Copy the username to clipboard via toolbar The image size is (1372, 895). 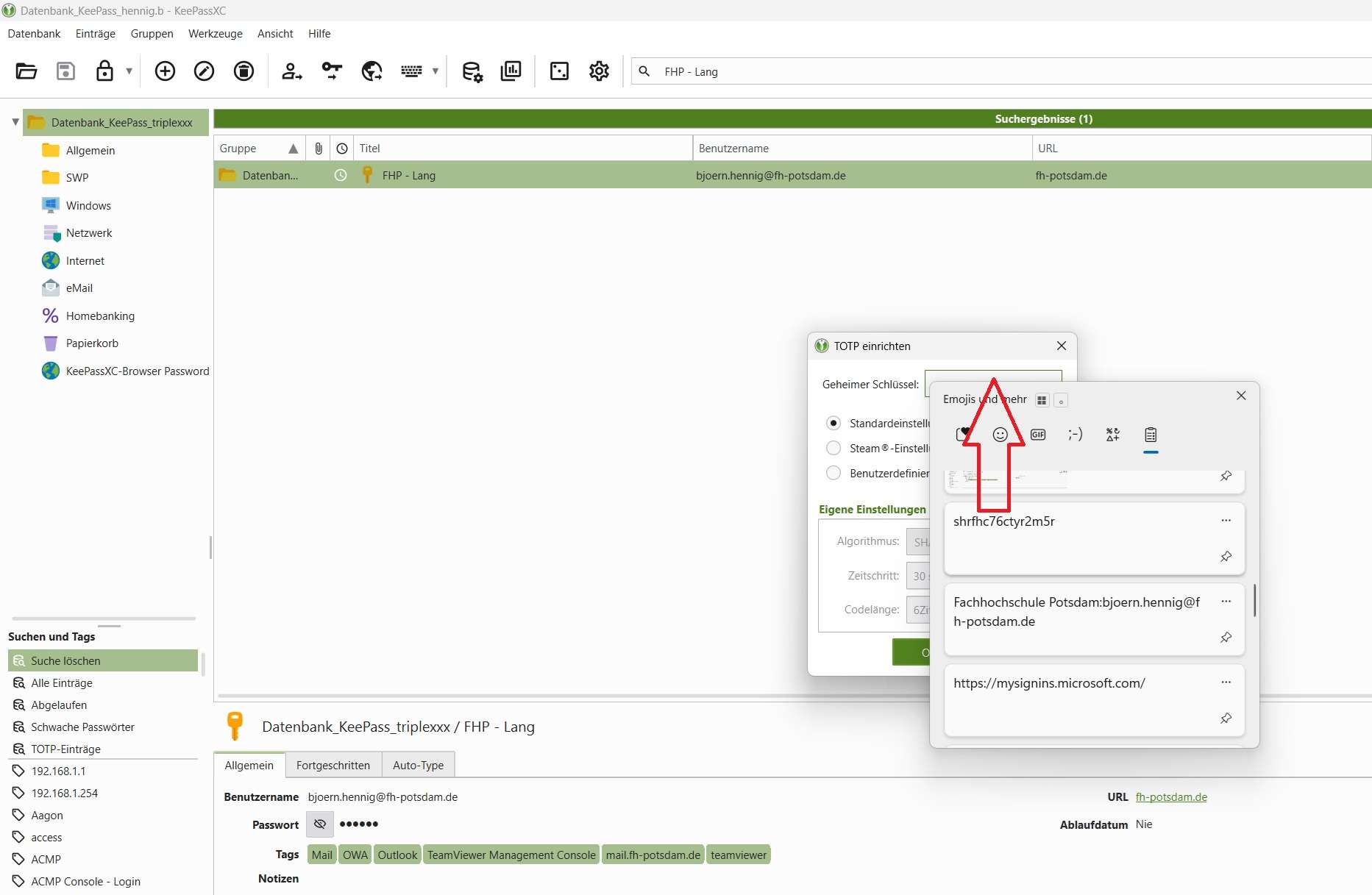[291, 71]
